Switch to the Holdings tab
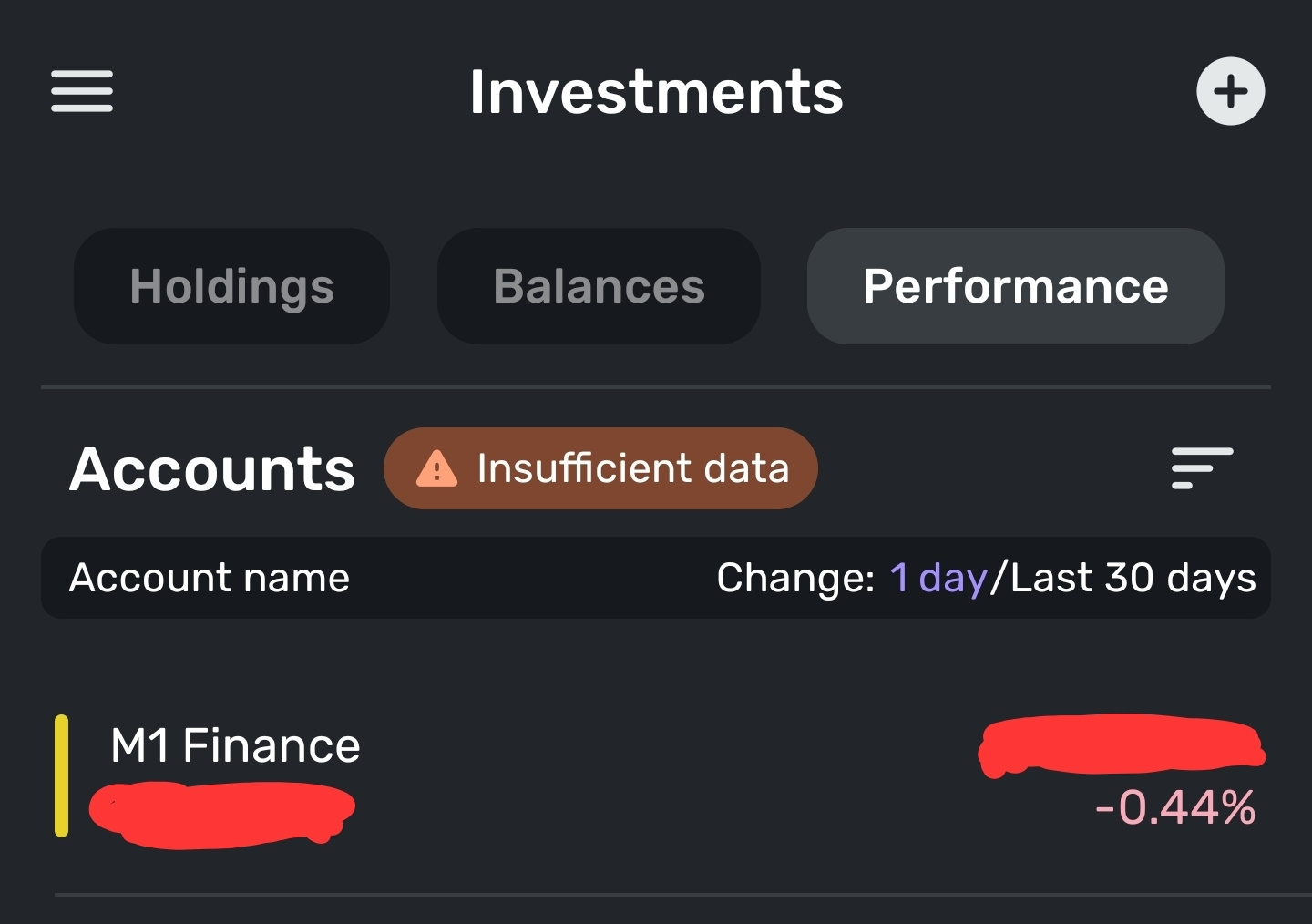This screenshot has width=1312, height=924. [231, 286]
